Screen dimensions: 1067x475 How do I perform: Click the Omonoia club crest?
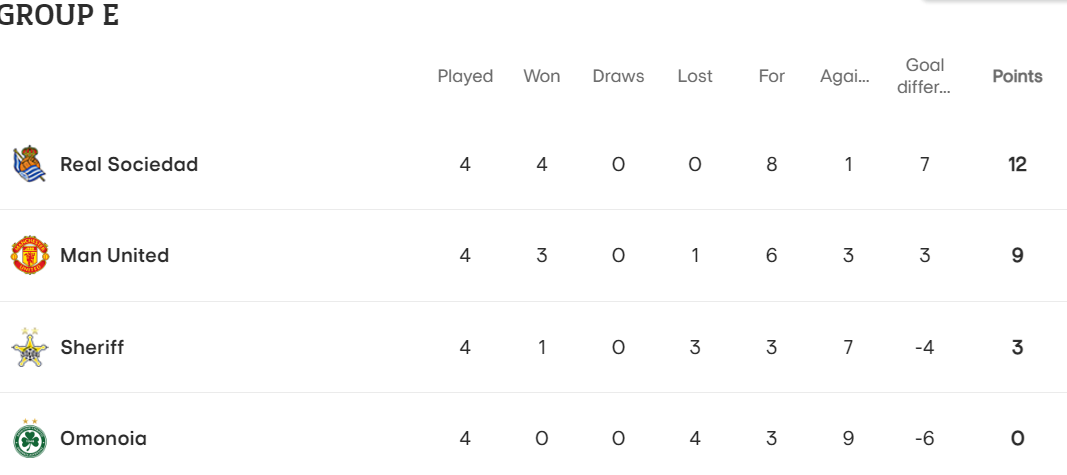point(30,438)
